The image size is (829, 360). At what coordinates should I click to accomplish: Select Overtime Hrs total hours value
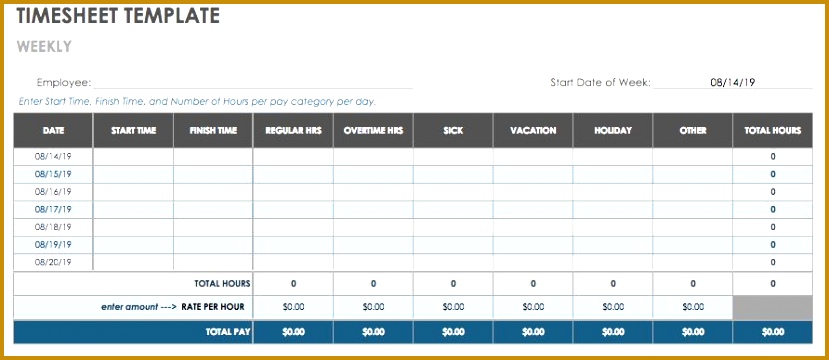pos(373,284)
